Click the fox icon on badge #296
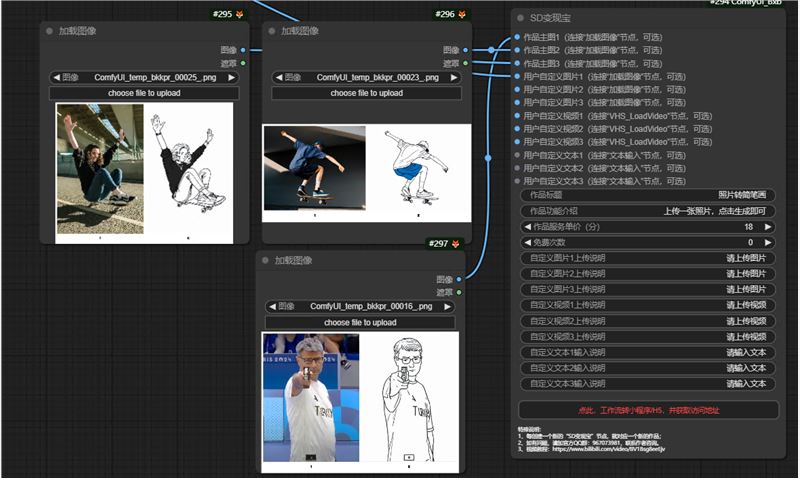The height and width of the screenshot is (478, 800). click(x=462, y=14)
